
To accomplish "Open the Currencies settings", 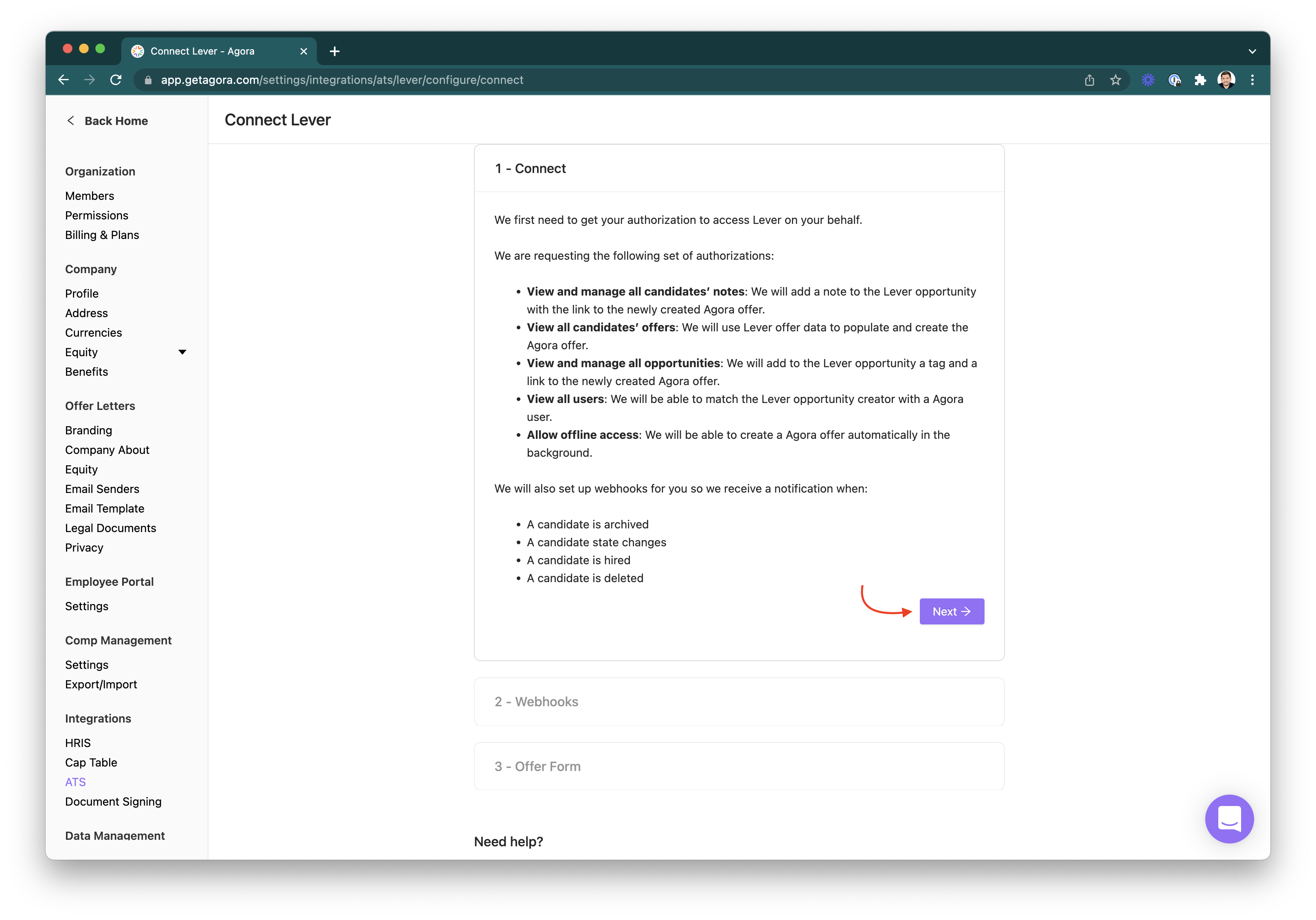I will click(x=93, y=333).
